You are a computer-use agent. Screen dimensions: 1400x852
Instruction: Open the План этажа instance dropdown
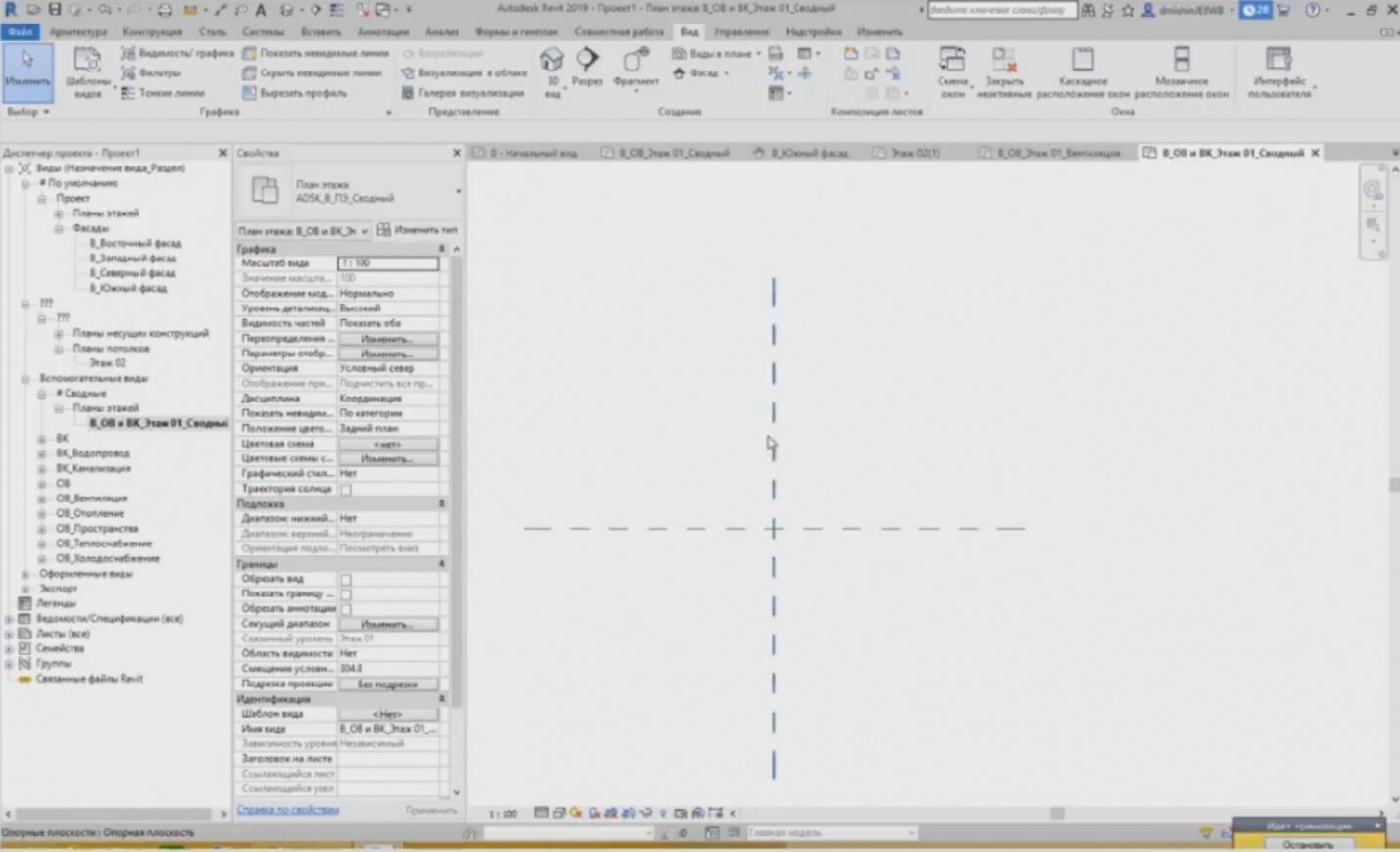[303, 231]
